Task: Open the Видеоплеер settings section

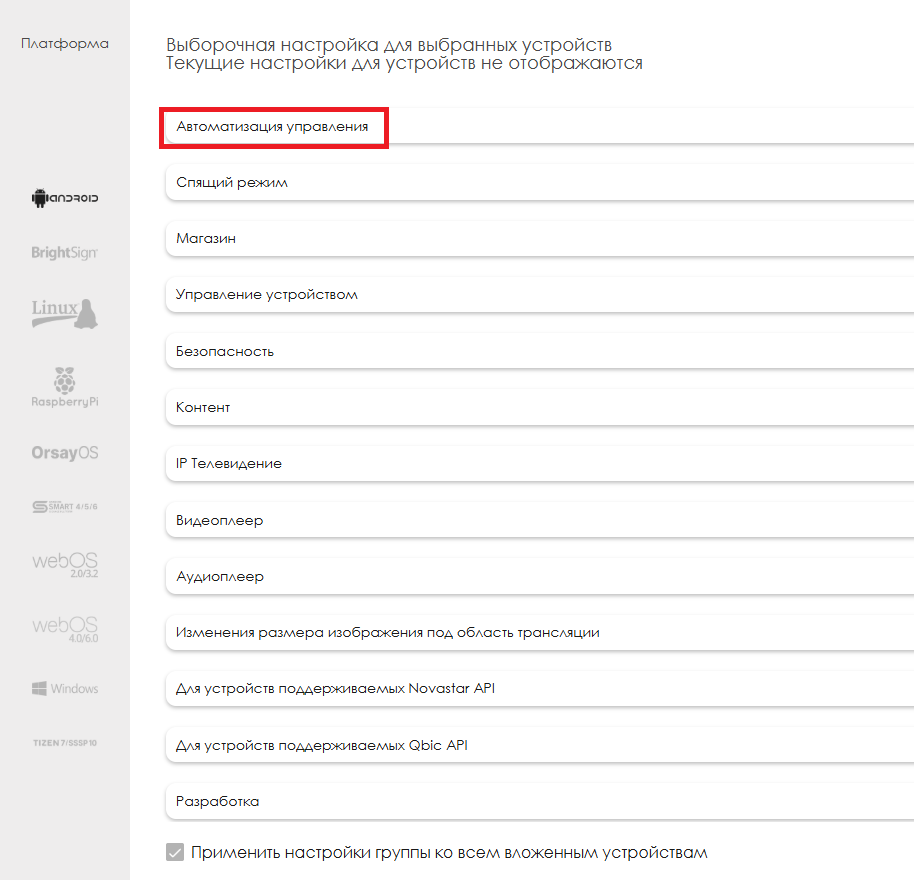Action: point(220,521)
